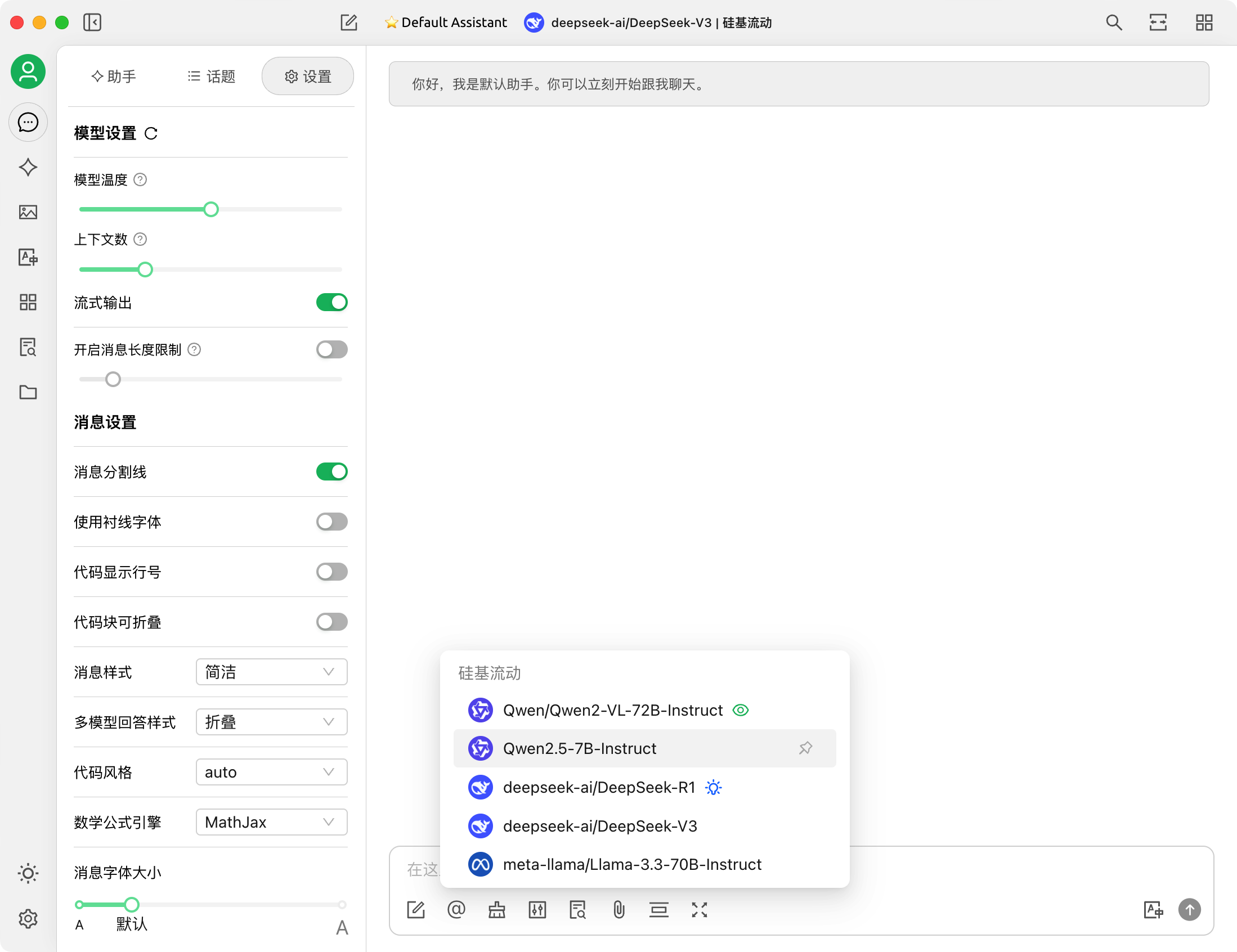The image size is (1237, 952).
Task: Click the Default Assistant title button
Action: [x=446, y=23]
